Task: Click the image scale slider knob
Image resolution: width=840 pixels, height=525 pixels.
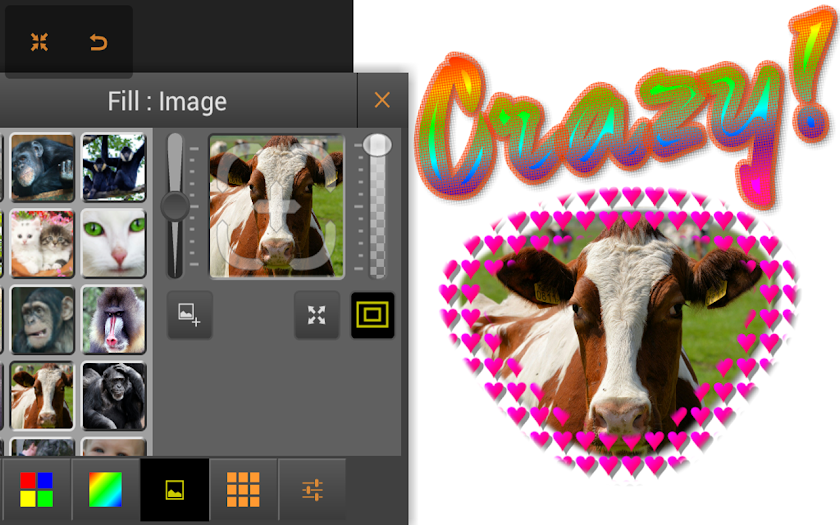Action: point(175,206)
